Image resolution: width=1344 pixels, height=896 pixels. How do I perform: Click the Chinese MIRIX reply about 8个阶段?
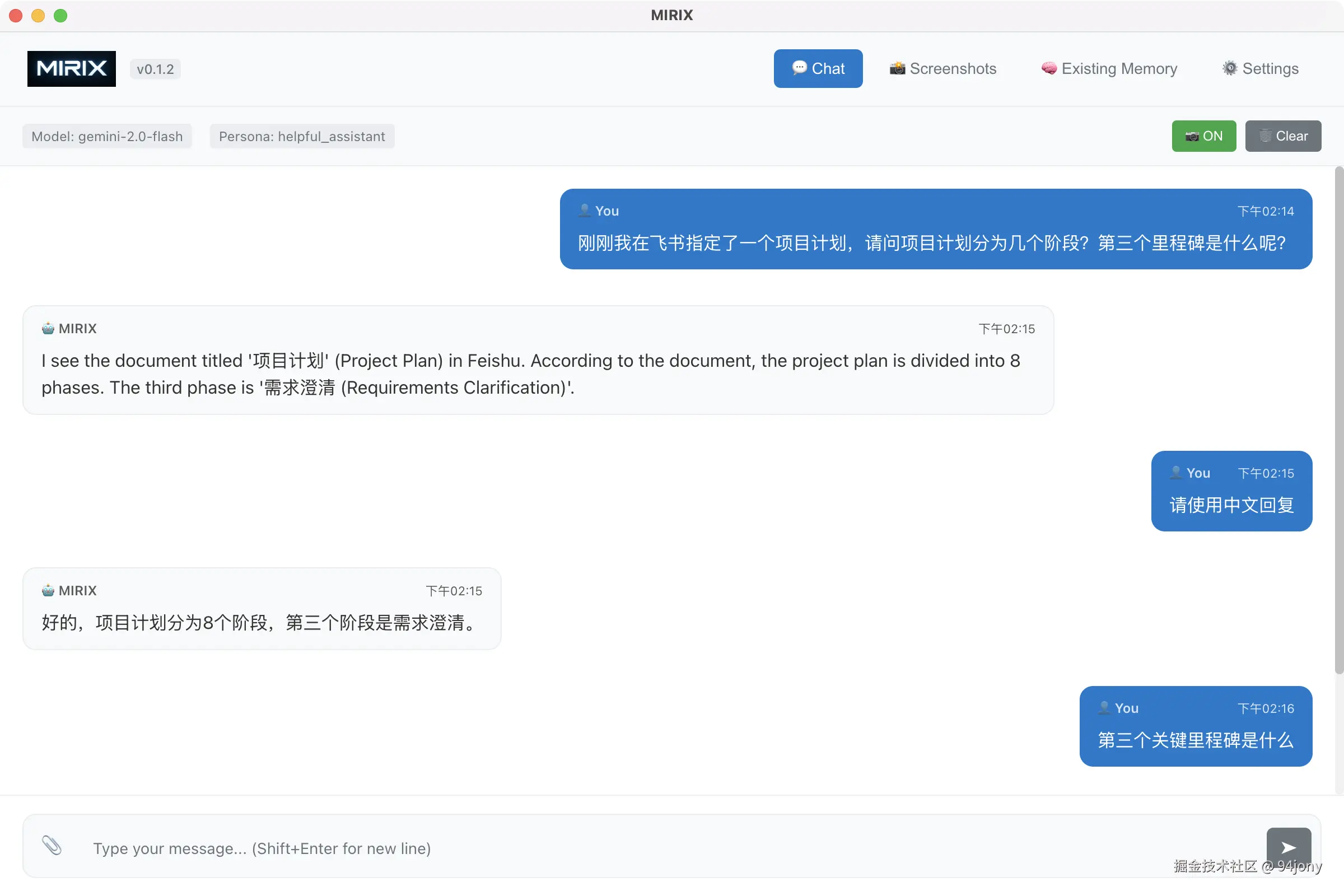(x=258, y=622)
